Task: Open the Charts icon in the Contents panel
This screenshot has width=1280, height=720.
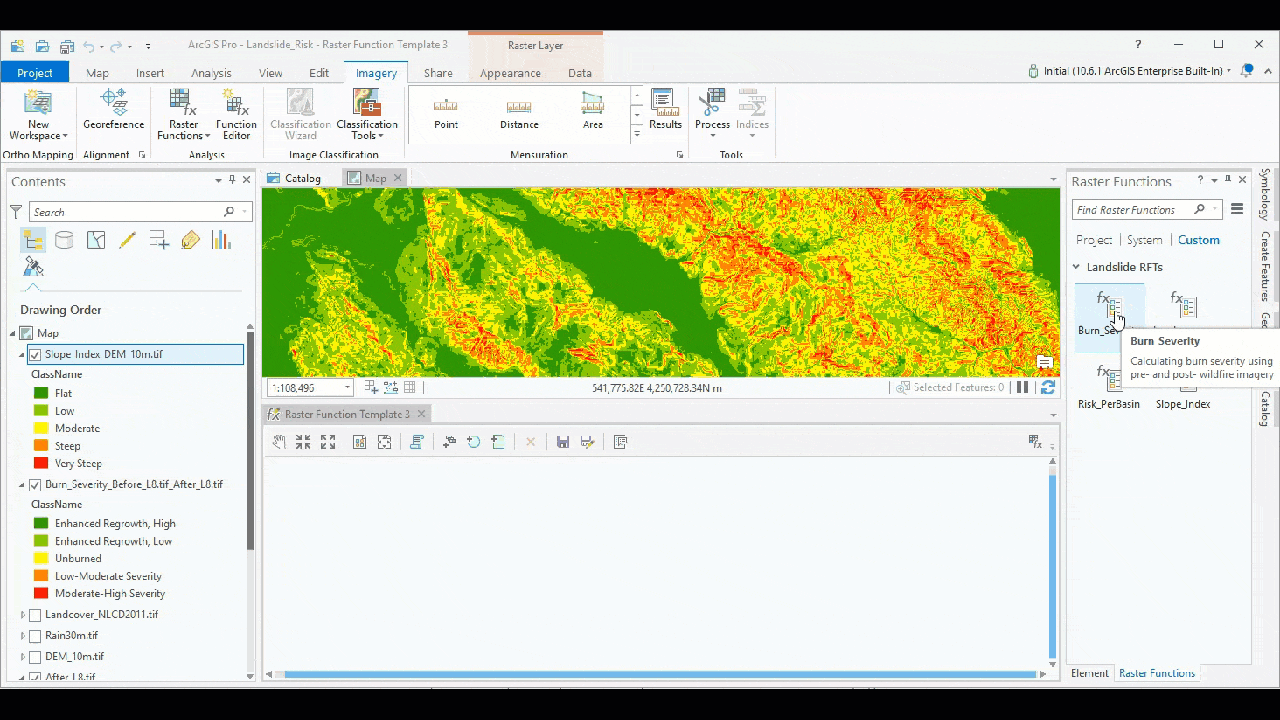Action: [221, 240]
